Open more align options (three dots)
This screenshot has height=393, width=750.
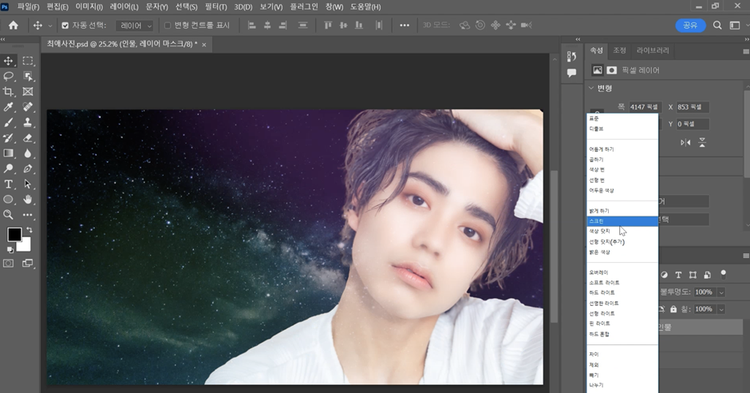404,25
